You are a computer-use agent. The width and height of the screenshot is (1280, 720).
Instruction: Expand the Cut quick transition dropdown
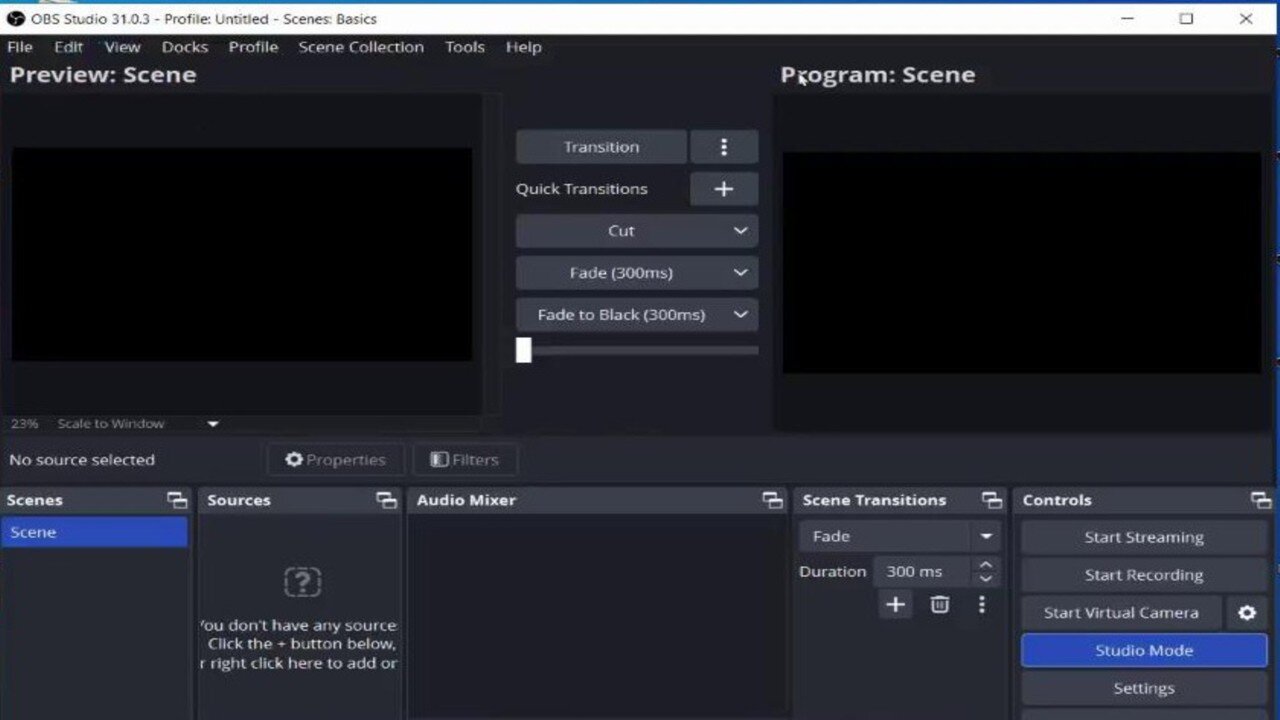[740, 231]
